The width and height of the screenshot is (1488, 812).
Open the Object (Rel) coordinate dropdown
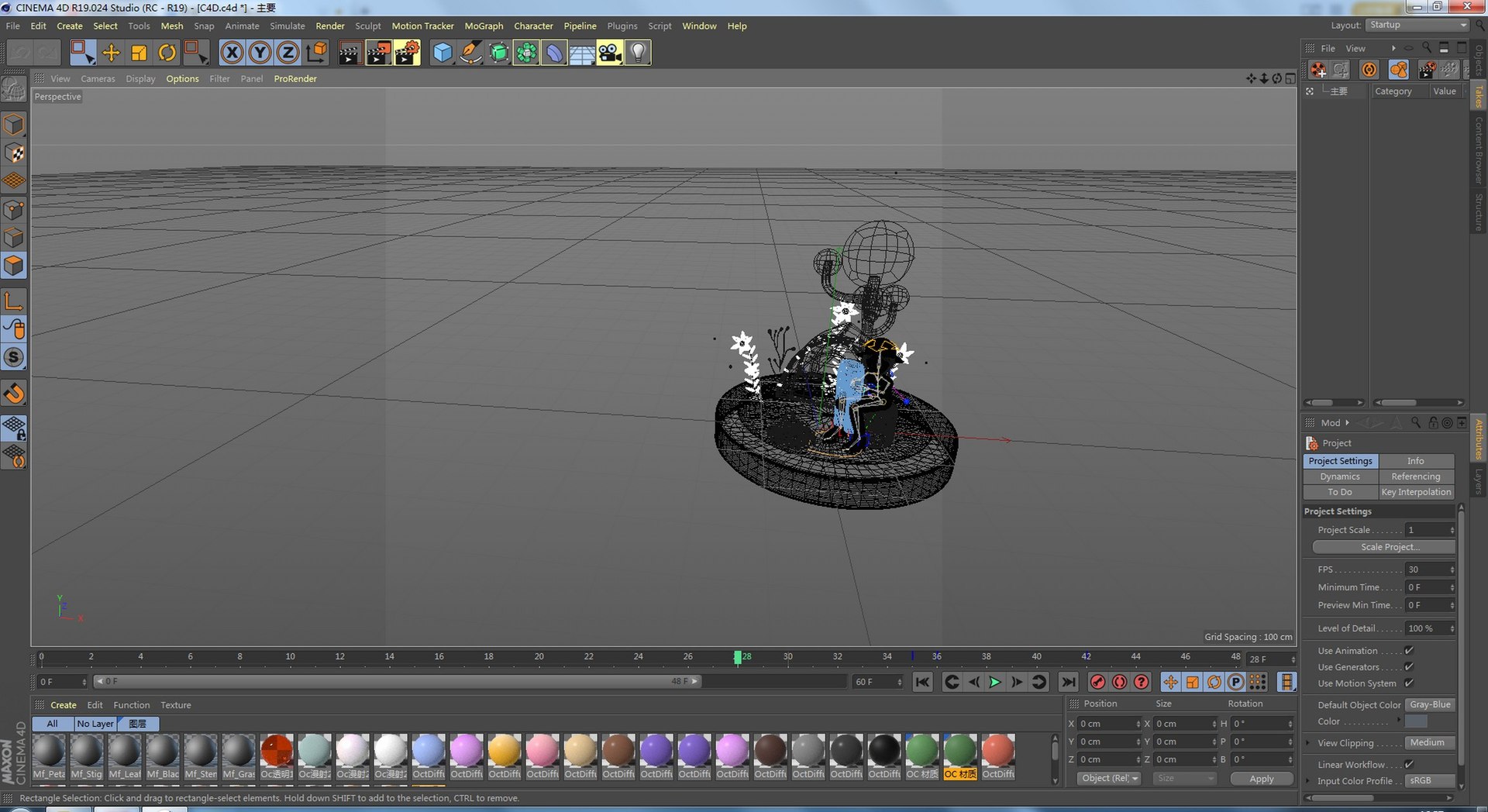point(1109,778)
